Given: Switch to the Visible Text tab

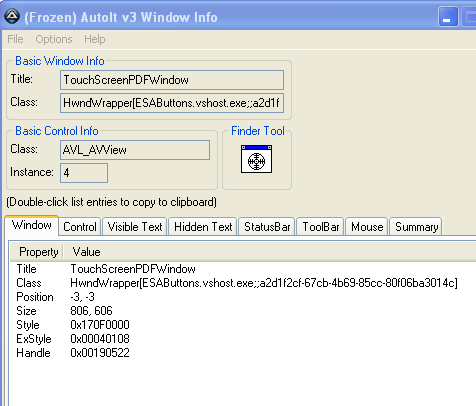Looking at the screenshot, I should click(x=135, y=227).
